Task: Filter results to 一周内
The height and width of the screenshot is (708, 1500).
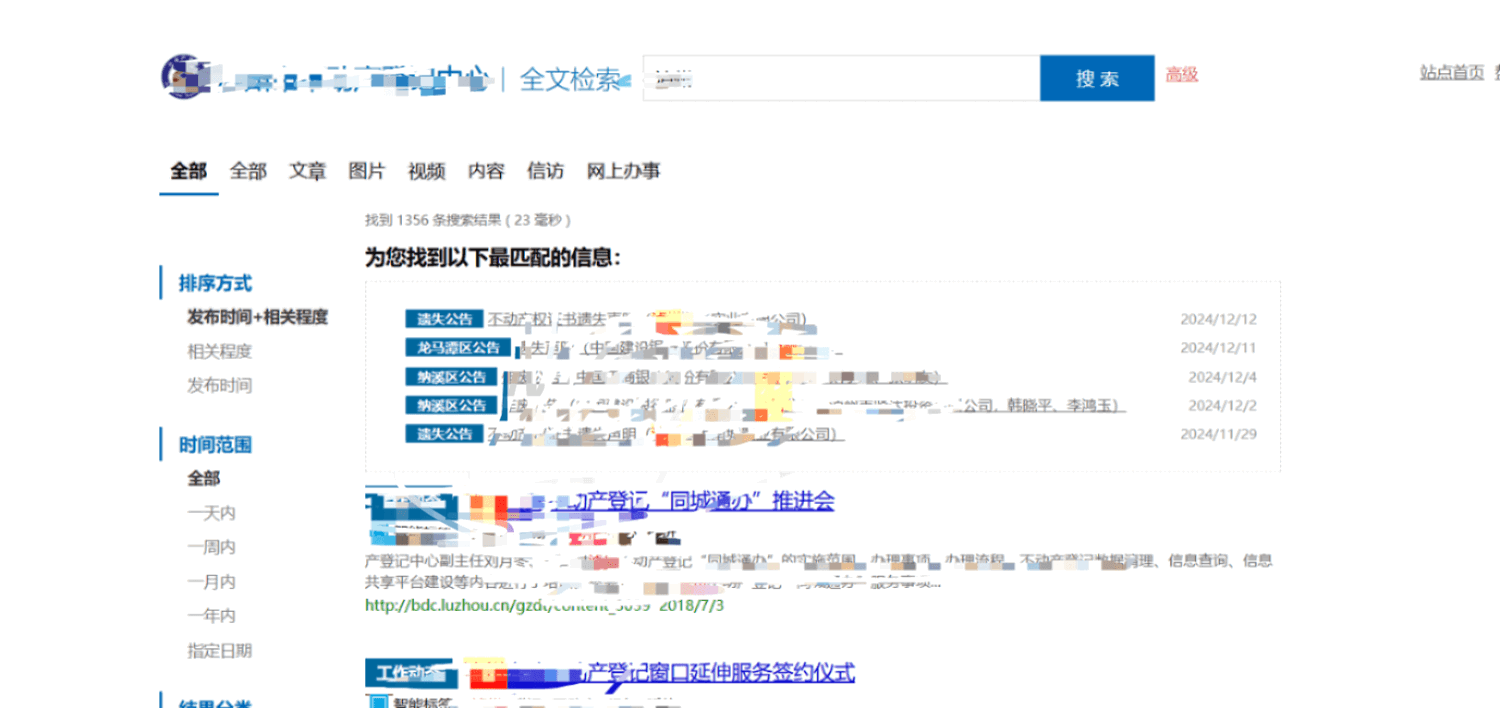Action: [212, 547]
